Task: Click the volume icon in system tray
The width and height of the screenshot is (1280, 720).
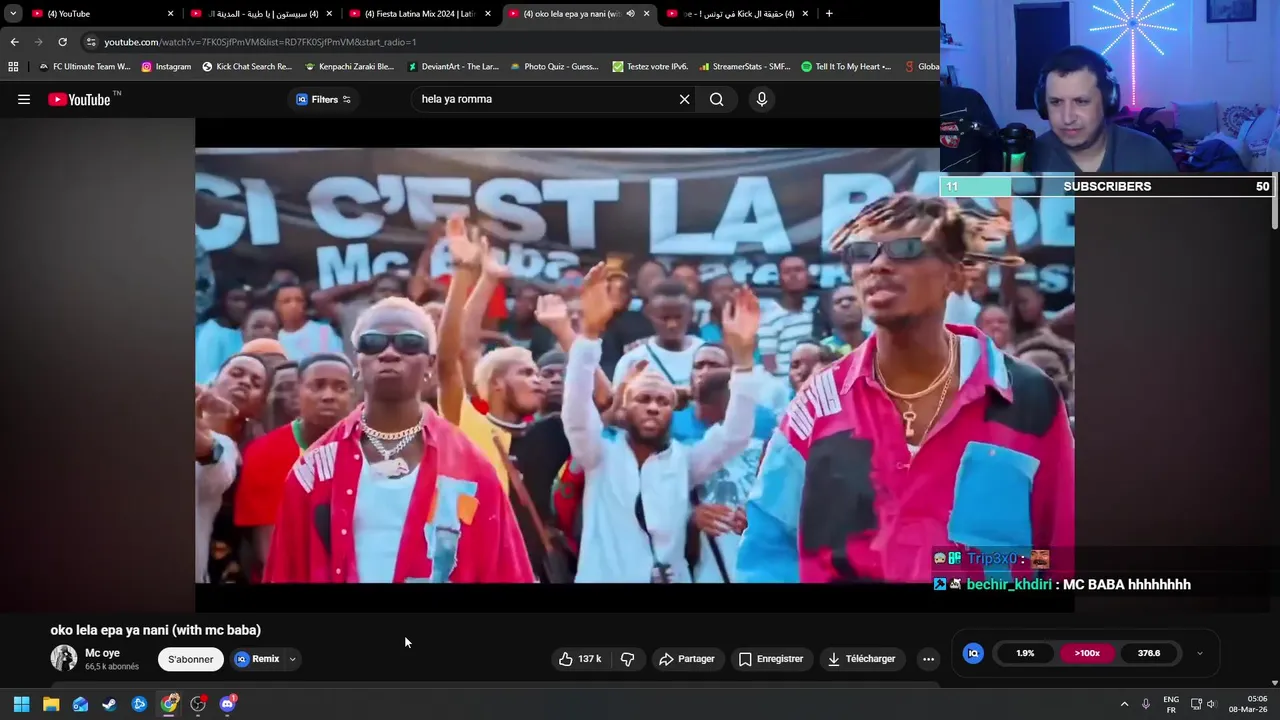Action: click(1211, 704)
